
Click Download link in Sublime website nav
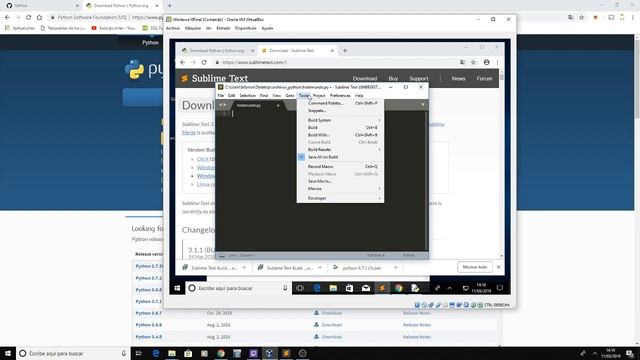(x=365, y=78)
